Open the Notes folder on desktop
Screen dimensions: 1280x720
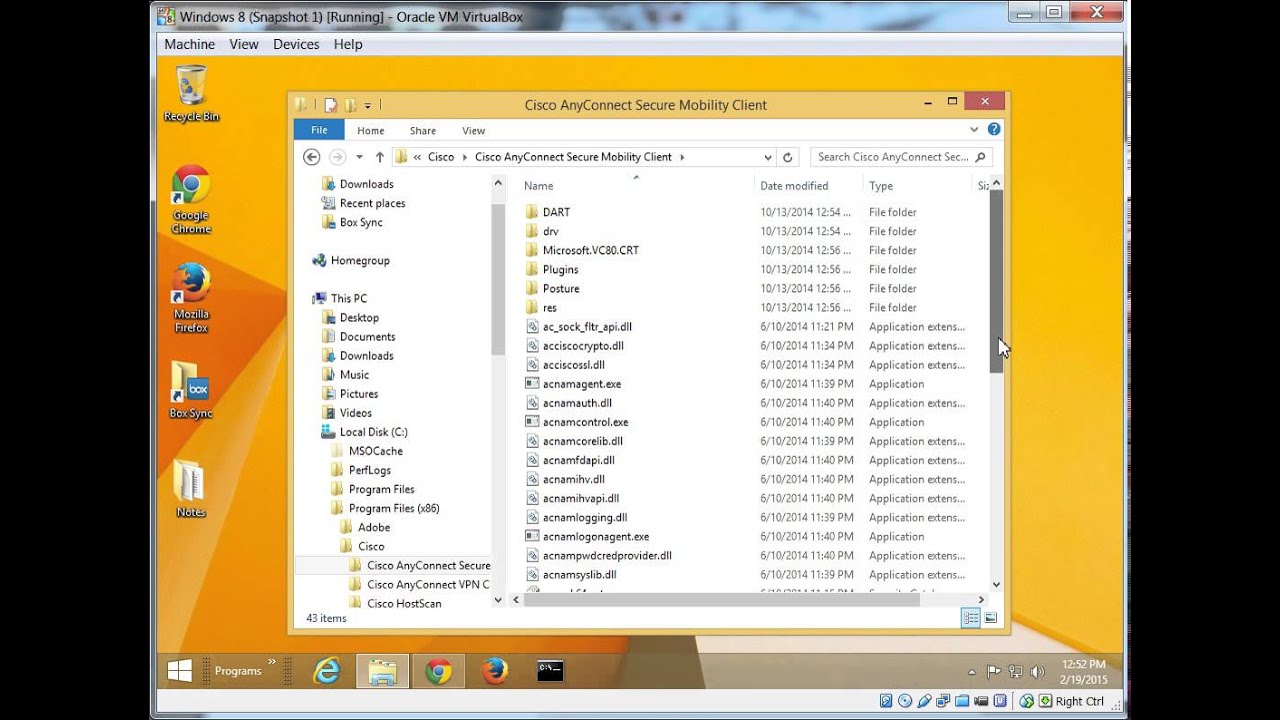[x=190, y=489]
